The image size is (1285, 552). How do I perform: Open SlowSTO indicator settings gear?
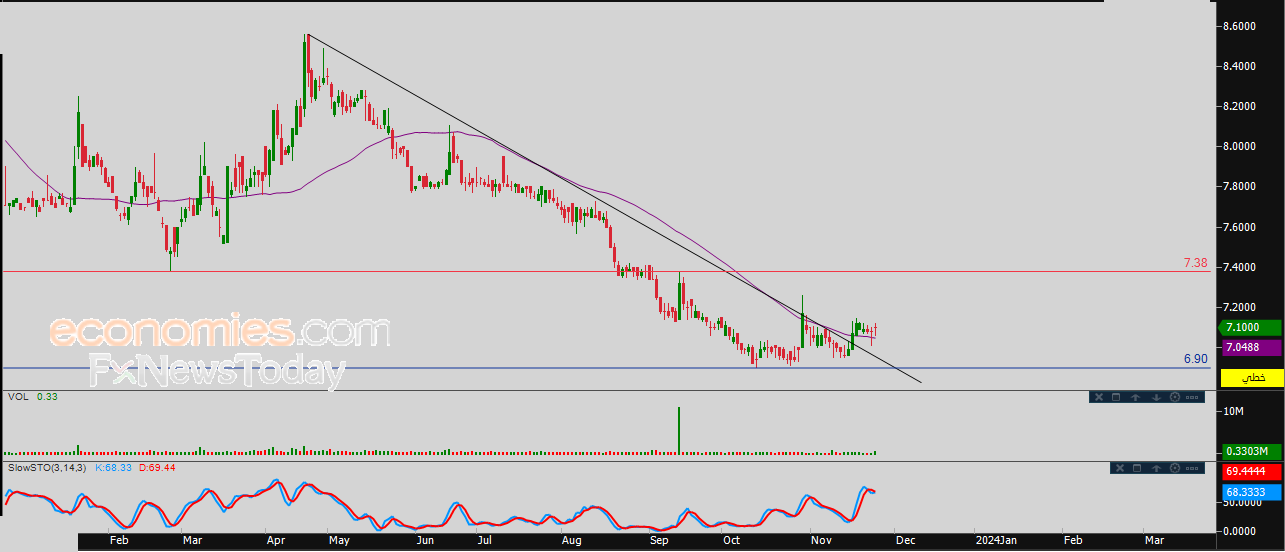pos(1175,468)
